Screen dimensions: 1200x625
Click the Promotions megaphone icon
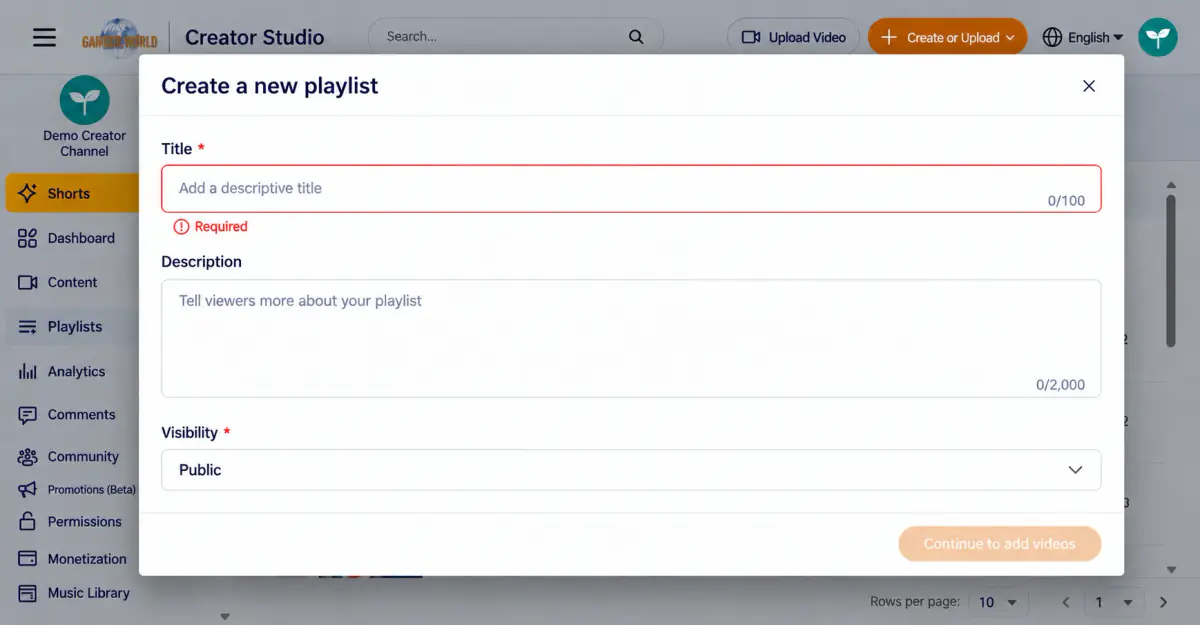coord(28,490)
